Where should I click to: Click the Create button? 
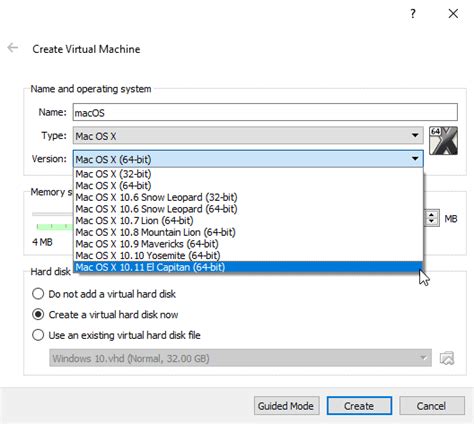pyautogui.click(x=359, y=406)
